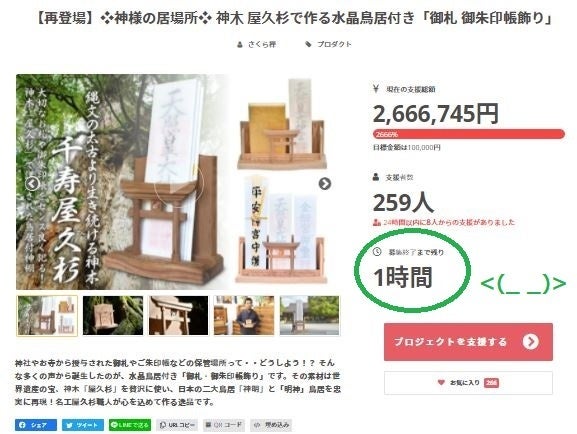
Task: Select the first thumbnail with shrine stands
Action: [x=47, y=315]
